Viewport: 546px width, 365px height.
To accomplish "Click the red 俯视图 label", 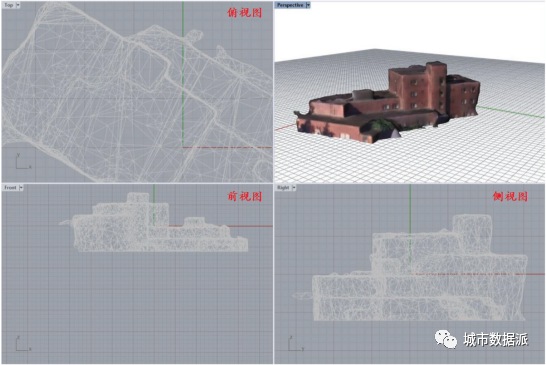I will pos(244,13).
